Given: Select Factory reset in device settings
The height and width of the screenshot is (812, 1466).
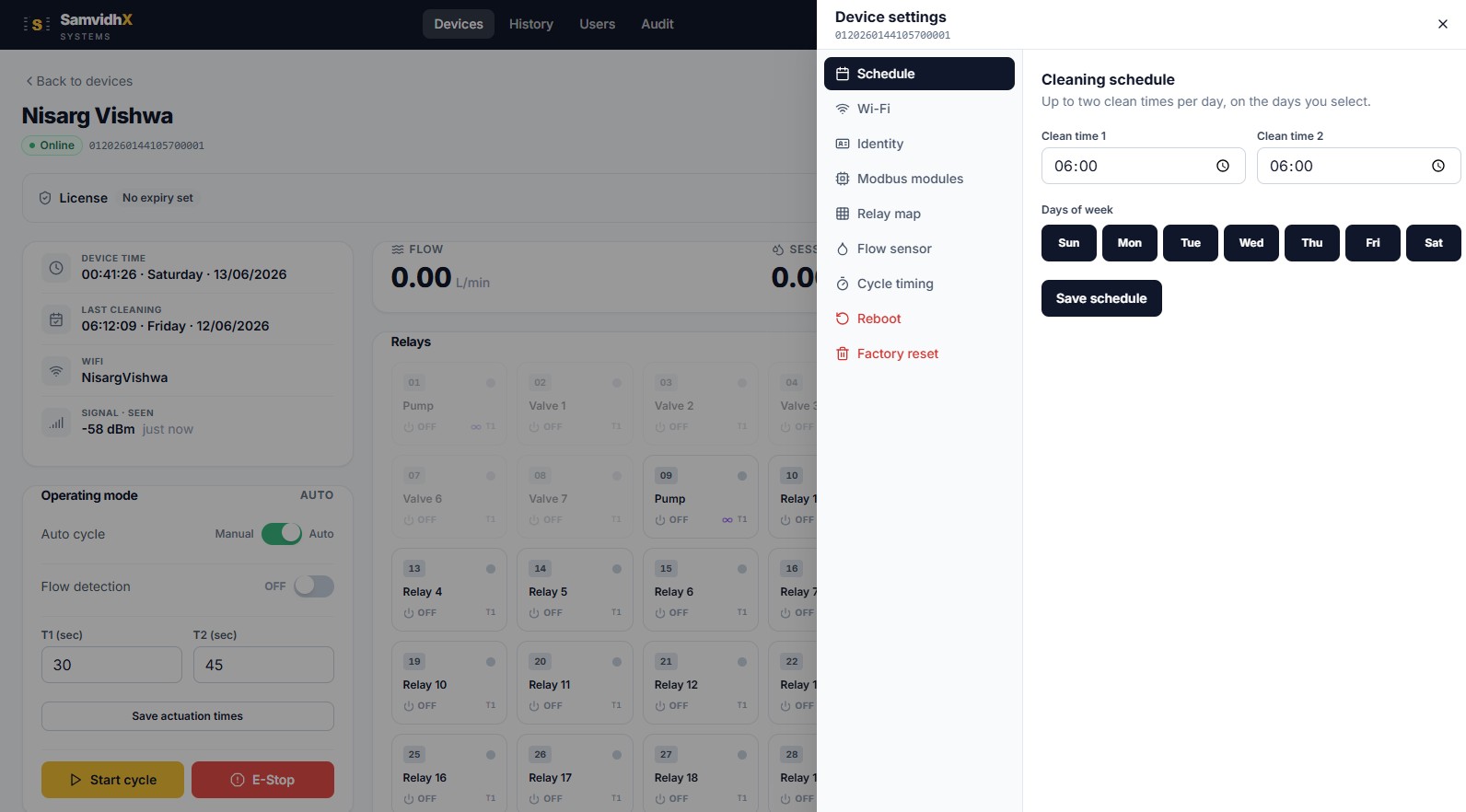Looking at the screenshot, I should pos(919,354).
